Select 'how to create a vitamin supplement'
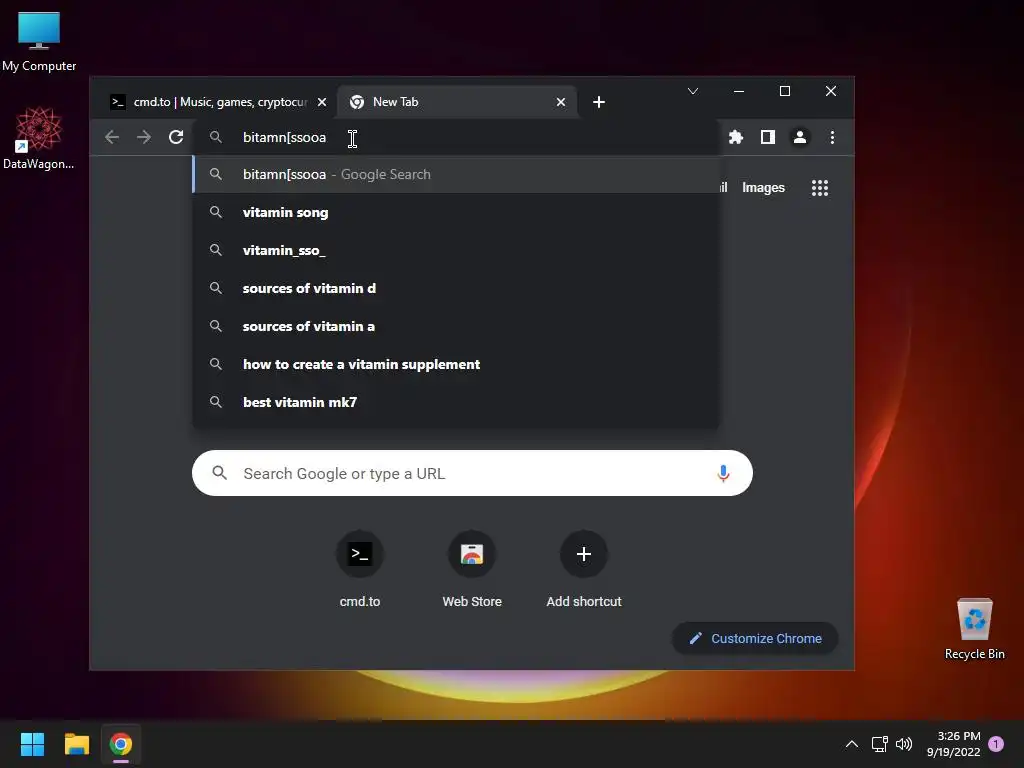The image size is (1024, 768). pos(456,364)
